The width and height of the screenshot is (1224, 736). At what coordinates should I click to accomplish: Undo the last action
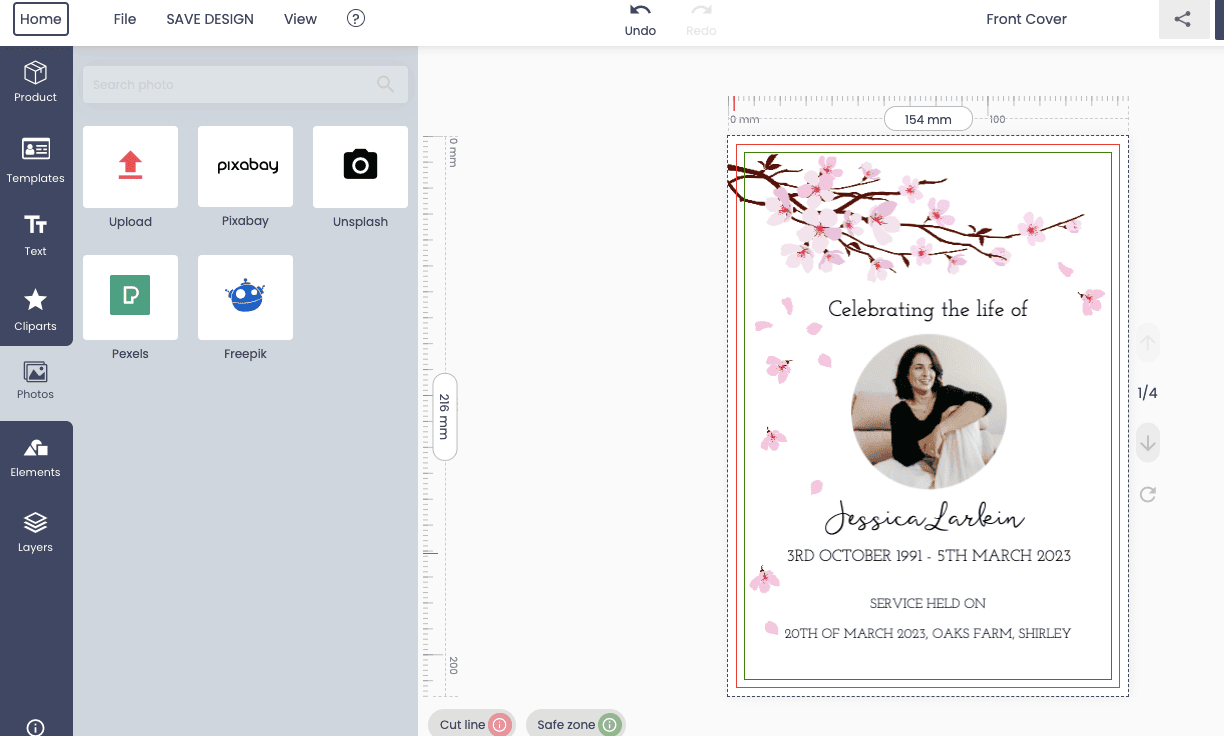click(x=640, y=19)
